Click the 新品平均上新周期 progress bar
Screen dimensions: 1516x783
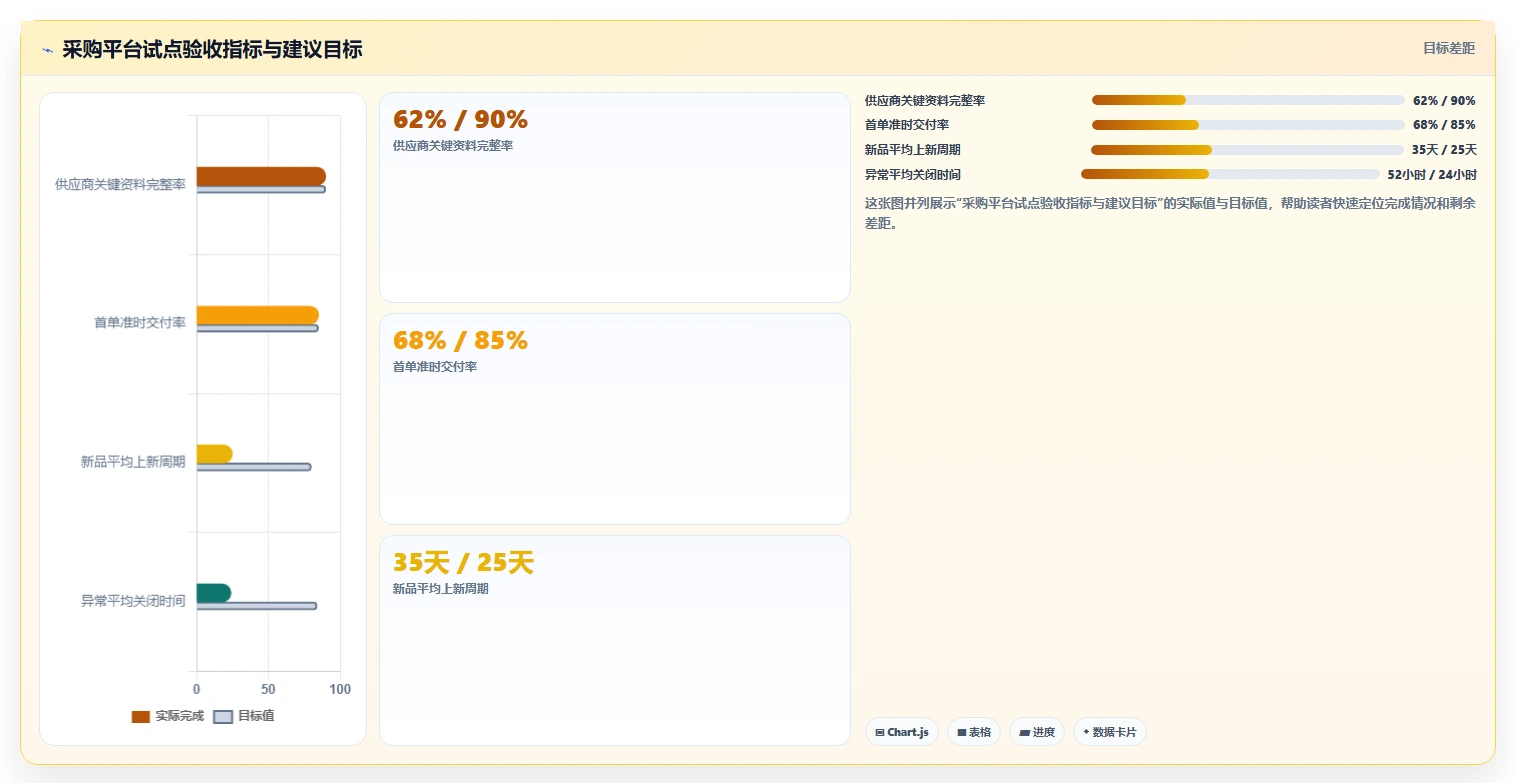pyautogui.click(x=1247, y=150)
